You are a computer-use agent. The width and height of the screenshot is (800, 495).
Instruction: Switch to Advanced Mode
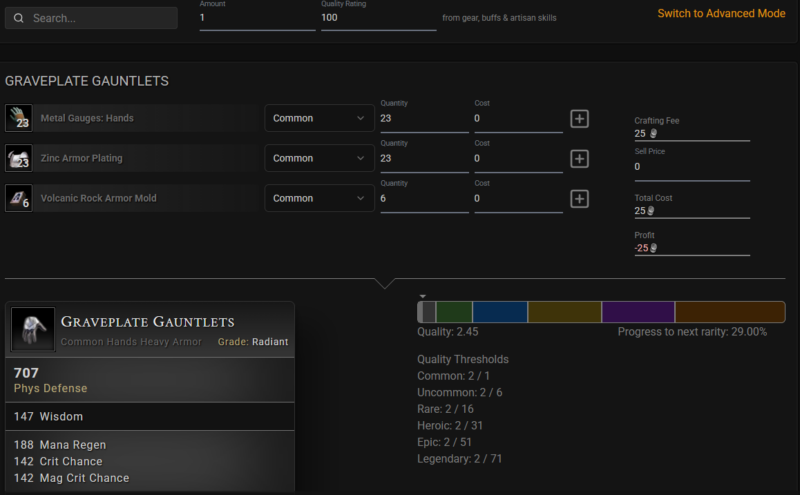point(720,14)
